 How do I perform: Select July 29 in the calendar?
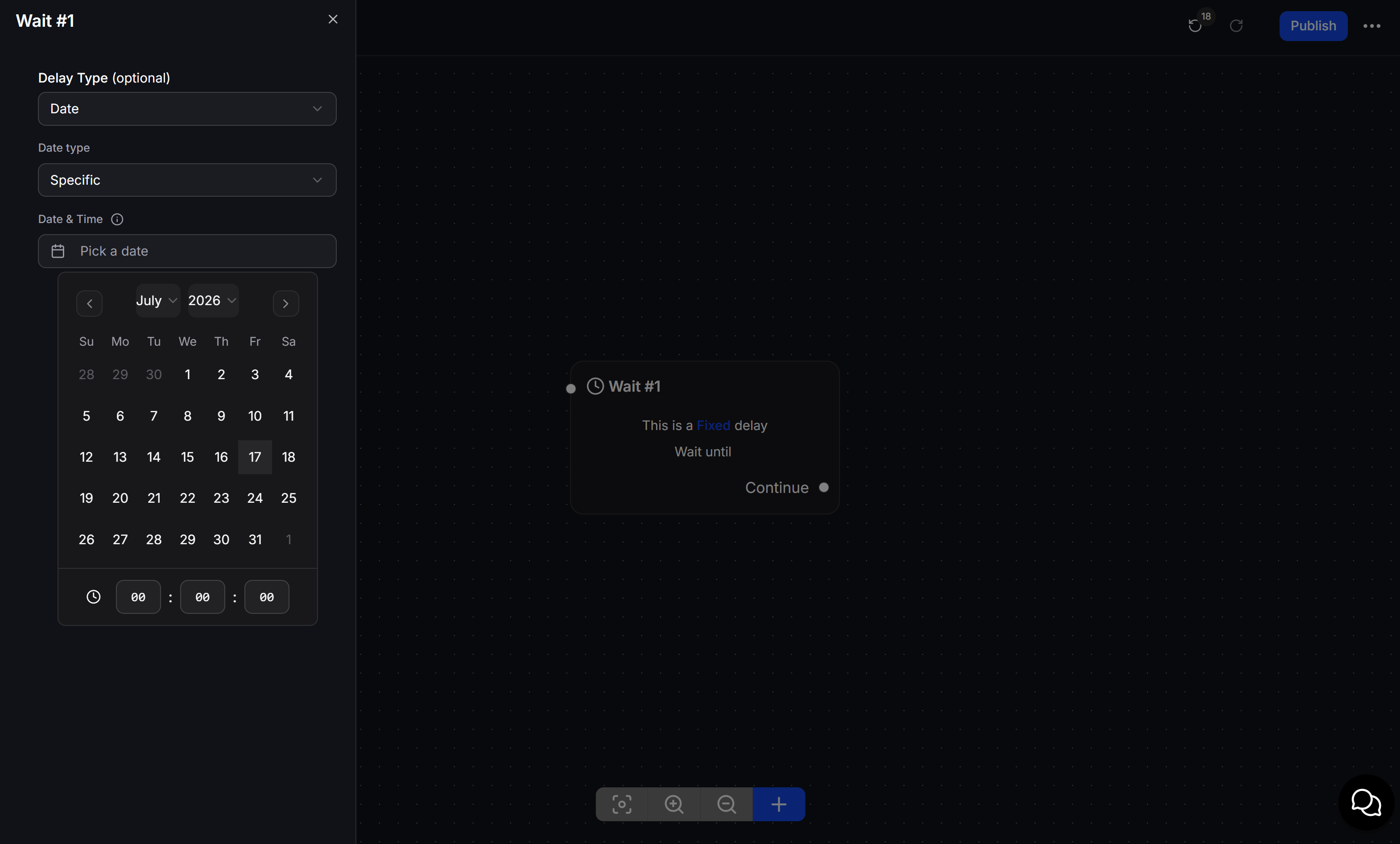click(x=187, y=539)
